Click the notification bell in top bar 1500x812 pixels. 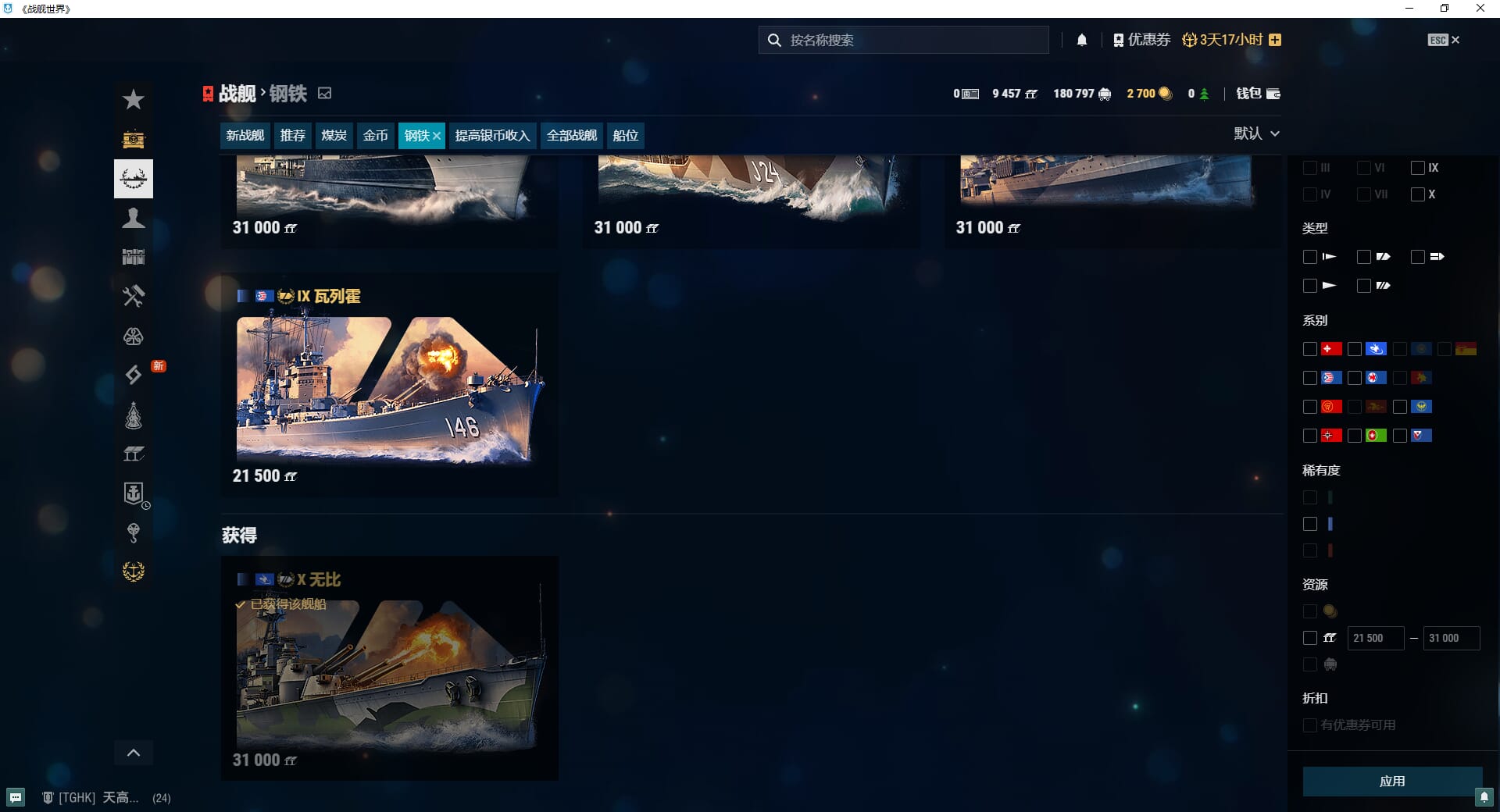(1082, 40)
